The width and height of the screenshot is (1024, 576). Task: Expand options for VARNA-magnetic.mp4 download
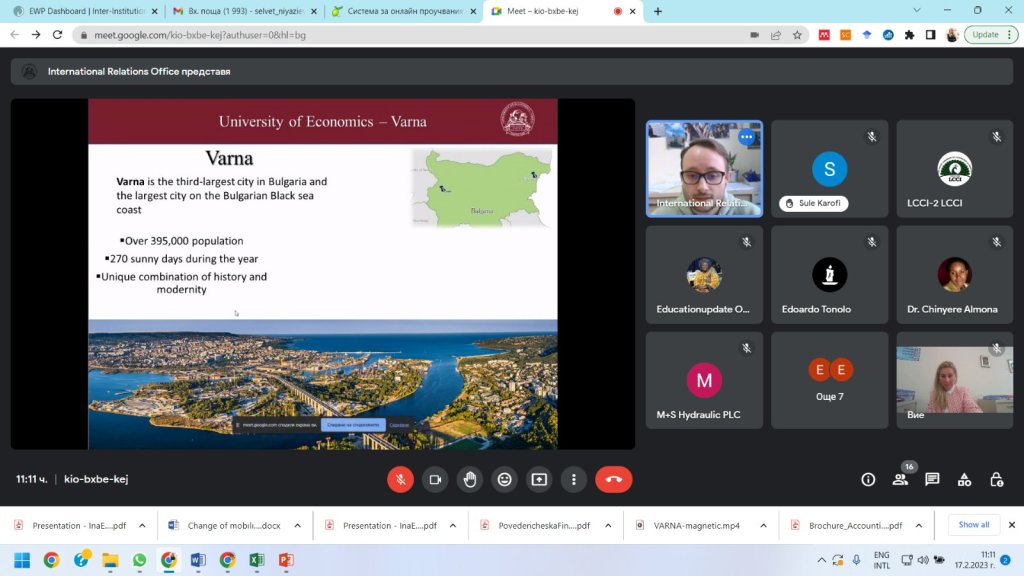(x=763, y=525)
